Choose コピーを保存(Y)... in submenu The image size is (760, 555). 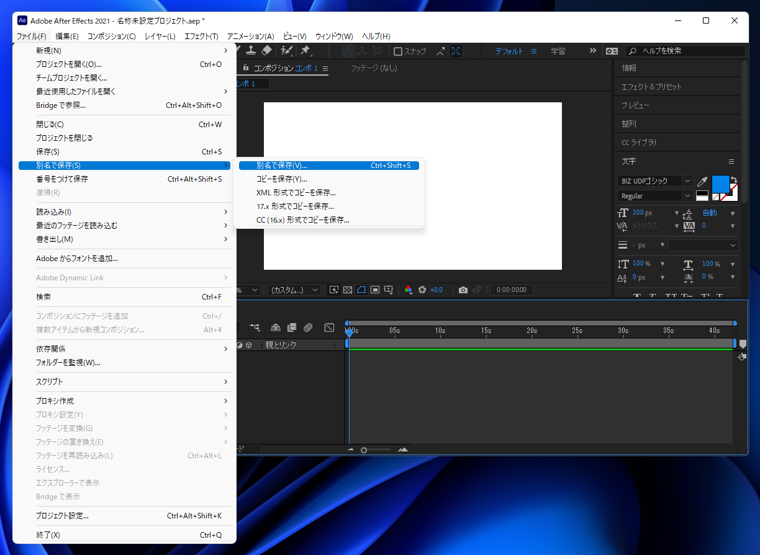click(329, 179)
